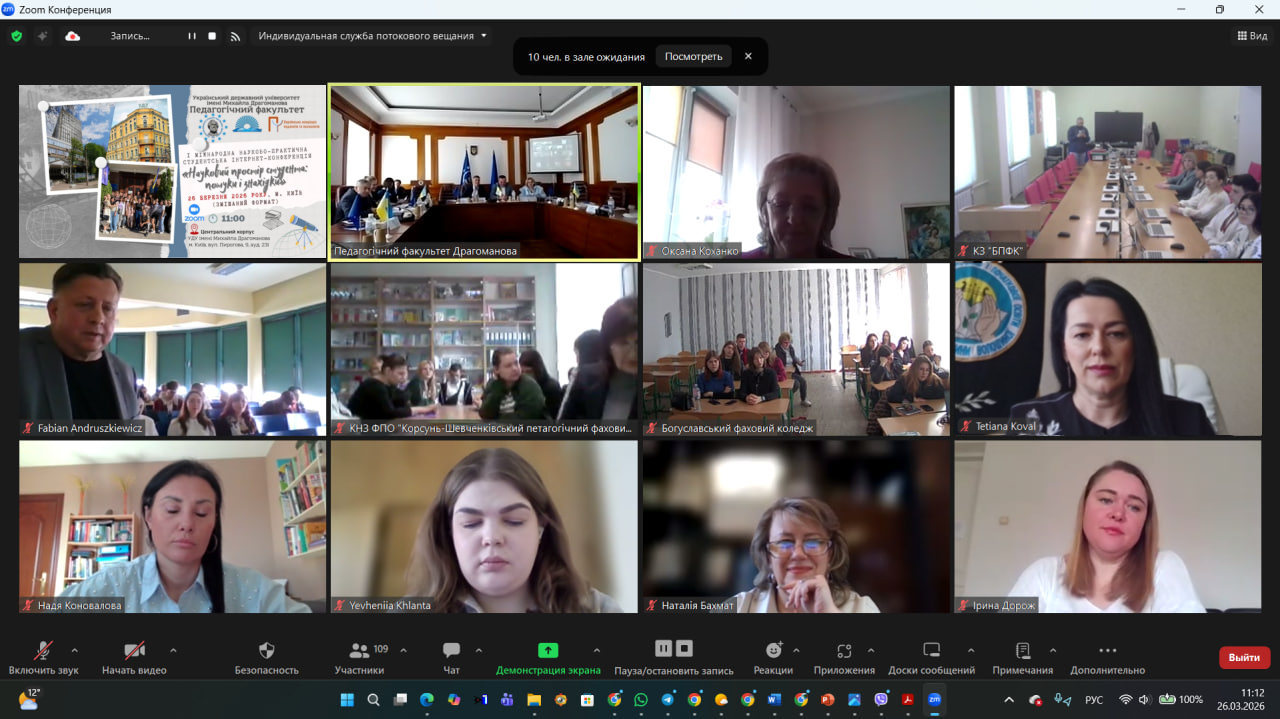Select Tetiana Koval video tile

pos(1107,349)
